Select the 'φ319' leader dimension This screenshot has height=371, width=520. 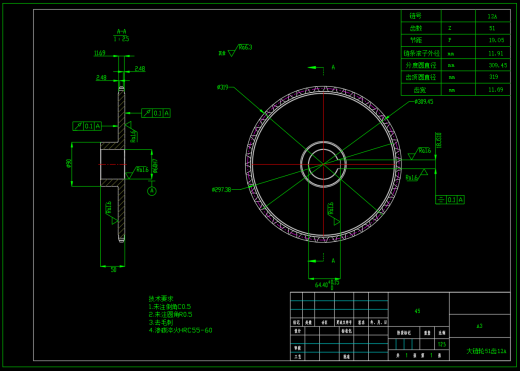[223, 88]
